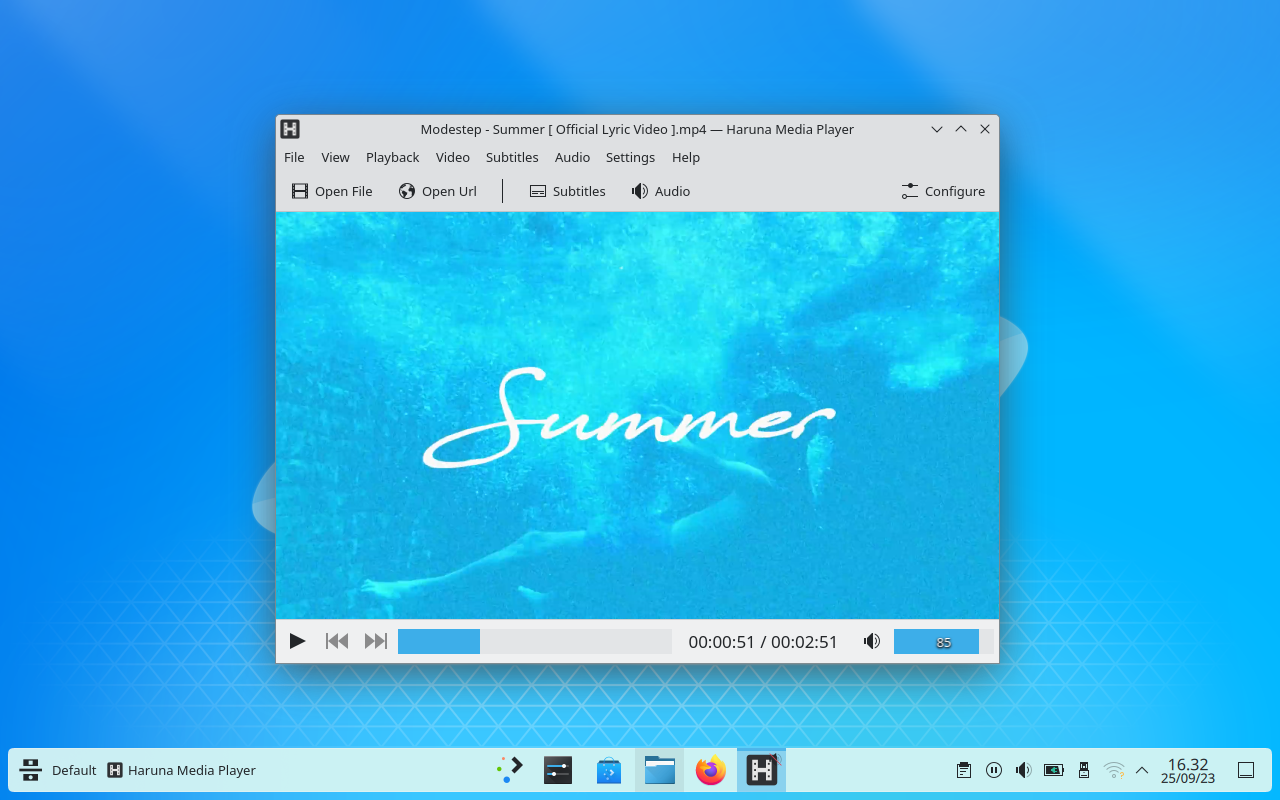Click the Haruna icon in the title bar
The height and width of the screenshot is (800, 1280).
(x=290, y=129)
